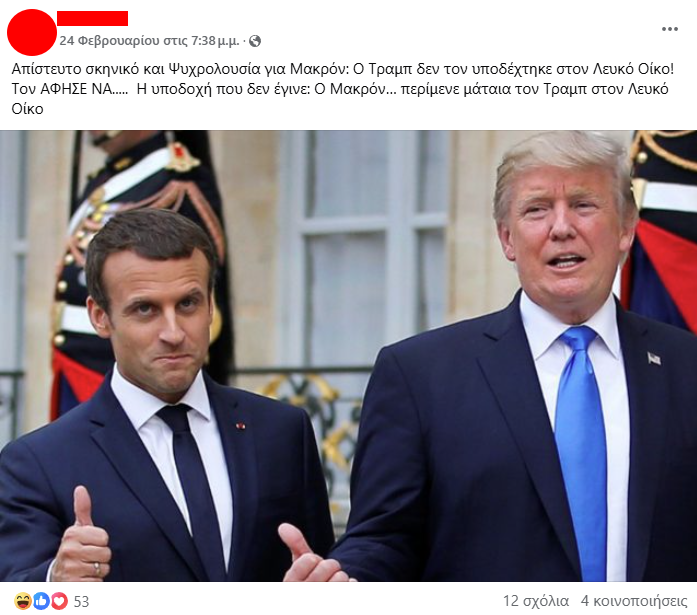Click the American flag lapel pin

click(x=654, y=358)
